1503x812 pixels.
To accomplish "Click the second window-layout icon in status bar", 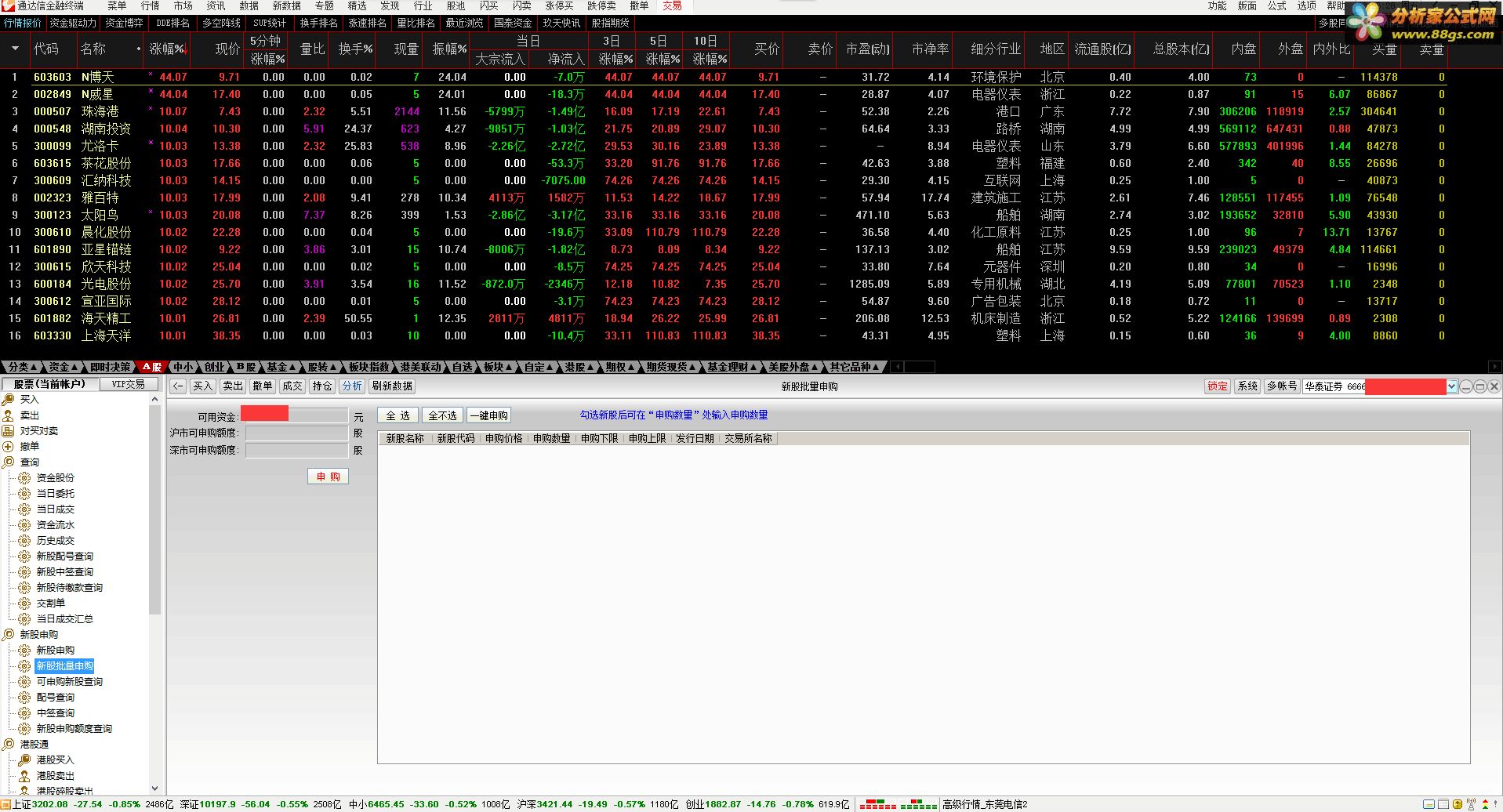I will point(1443,804).
